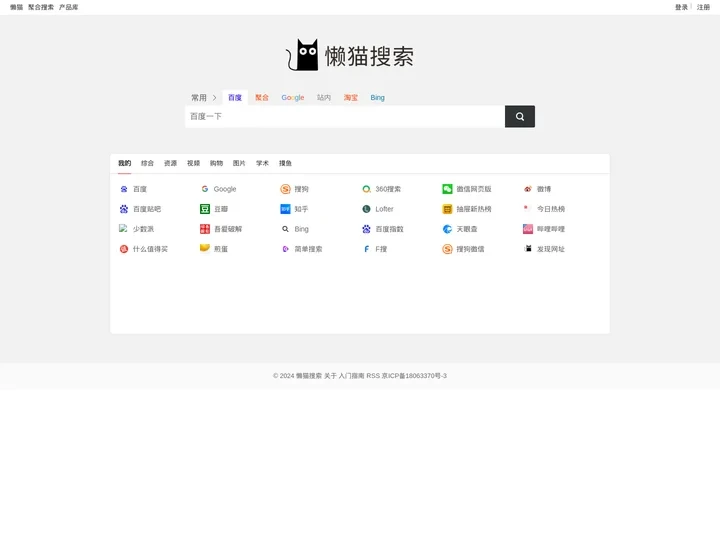Open the 少数派 icon

(123, 228)
